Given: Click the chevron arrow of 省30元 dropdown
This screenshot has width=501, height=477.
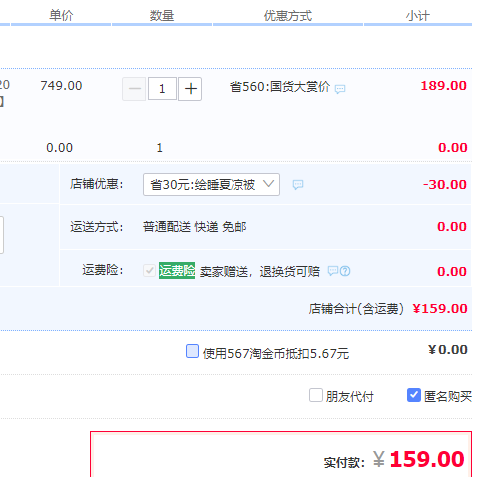Looking at the screenshot, I should [268, 184].
